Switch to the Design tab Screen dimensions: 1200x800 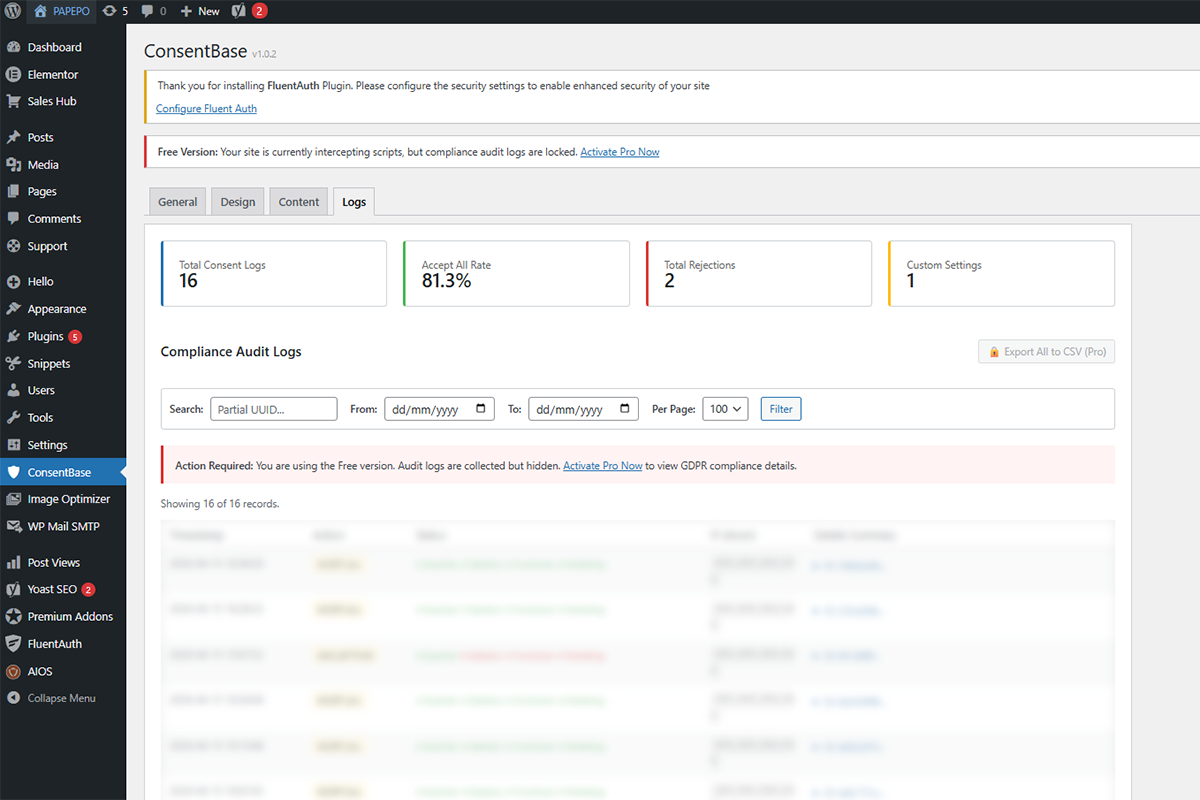click(x=237, y=201)
